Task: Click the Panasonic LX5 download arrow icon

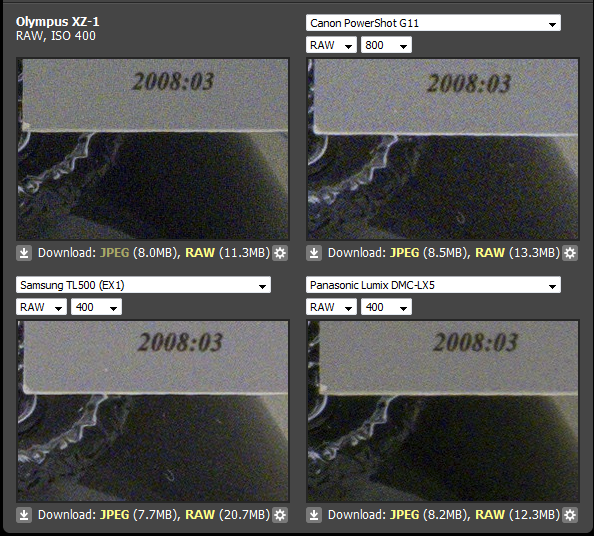Action: pos(314,515)
